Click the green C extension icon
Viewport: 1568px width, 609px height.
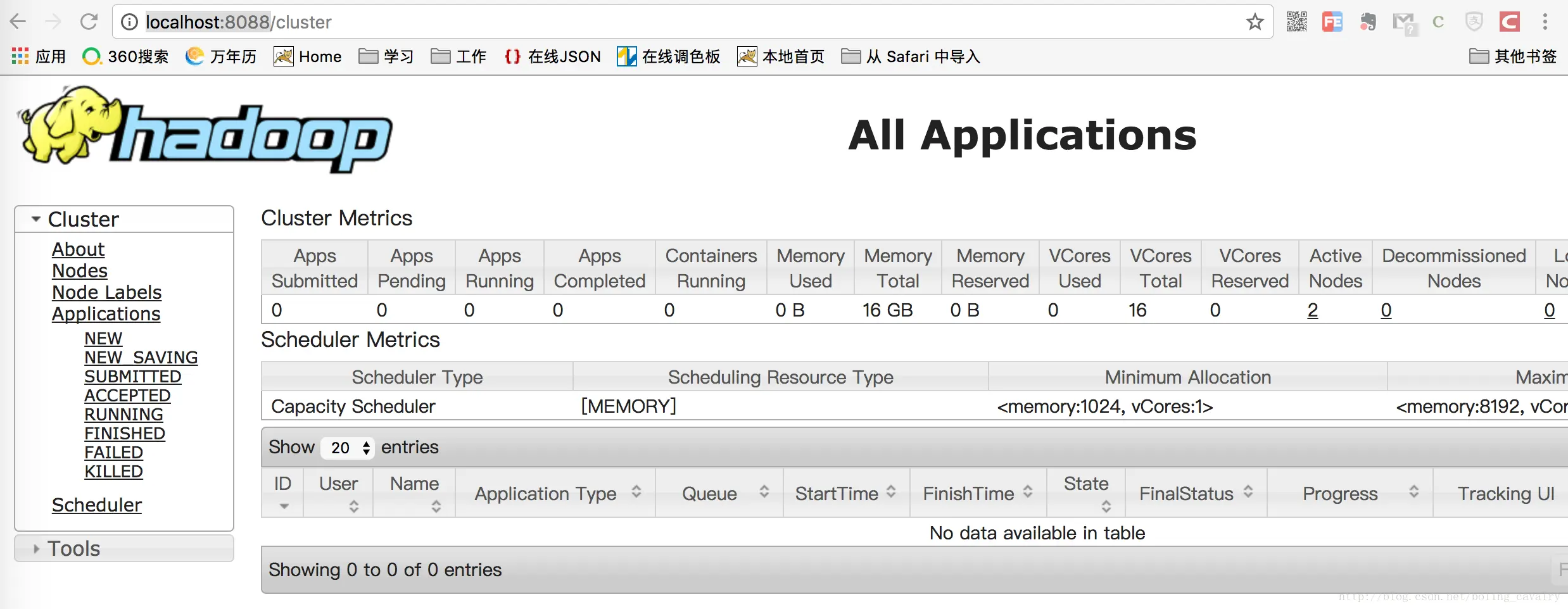click(1438, 22)
